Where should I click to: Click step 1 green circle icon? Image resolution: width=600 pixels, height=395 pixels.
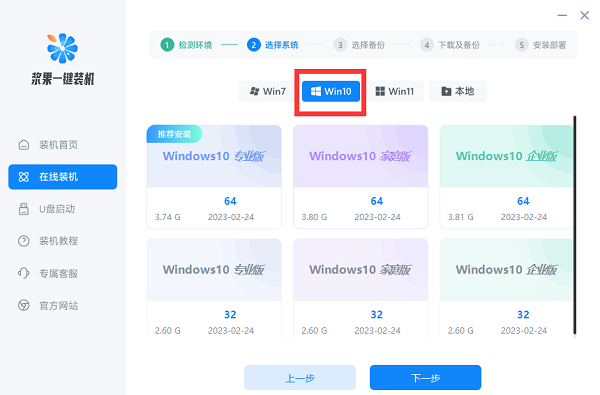coord(167,45)
